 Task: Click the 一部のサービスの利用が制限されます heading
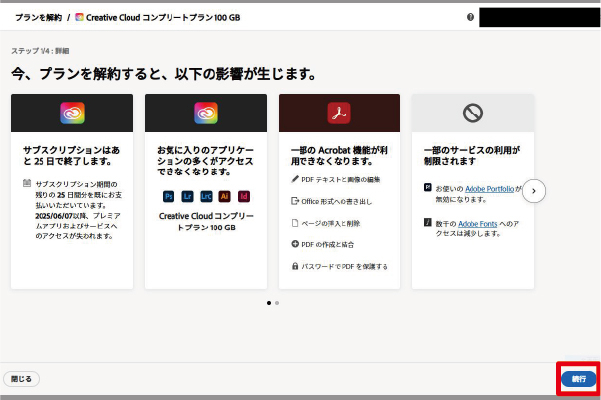[x=472, y=156]
